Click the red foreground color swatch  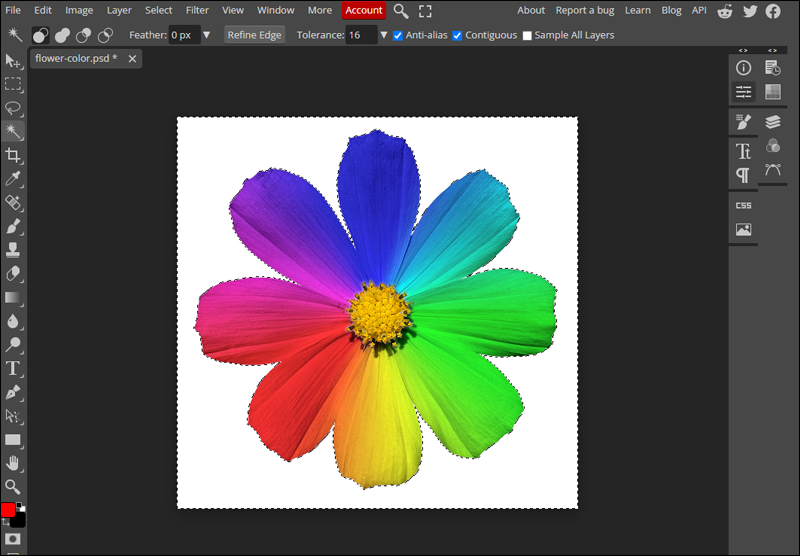[9, 510]
